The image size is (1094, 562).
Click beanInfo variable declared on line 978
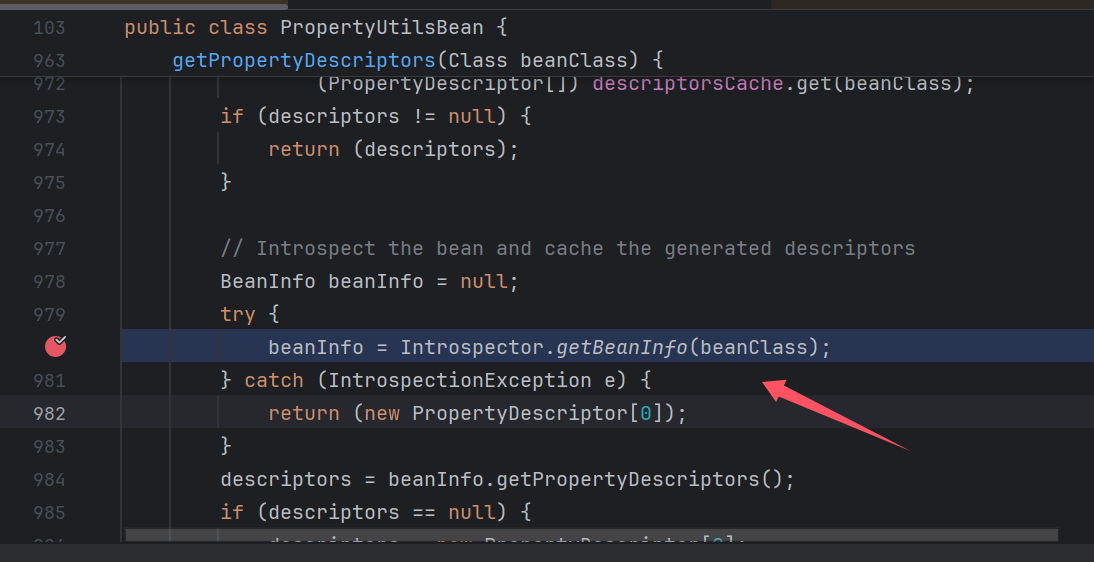pos(375,281)
